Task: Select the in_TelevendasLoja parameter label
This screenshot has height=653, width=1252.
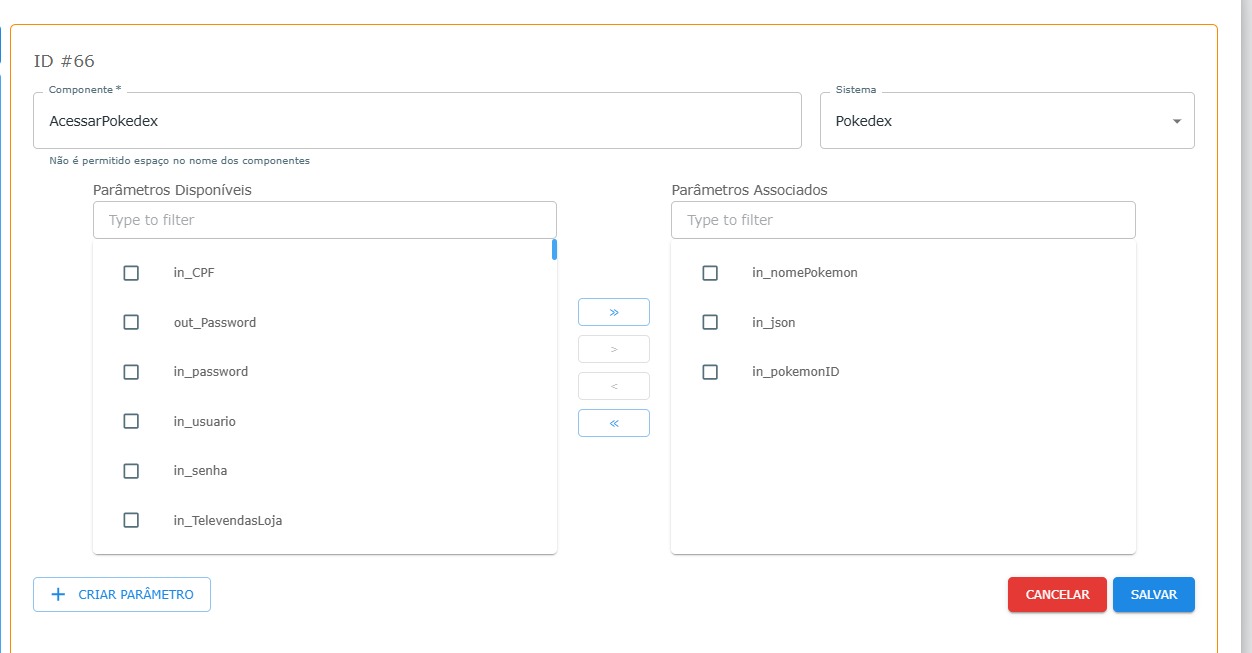Action: (228, 520)
